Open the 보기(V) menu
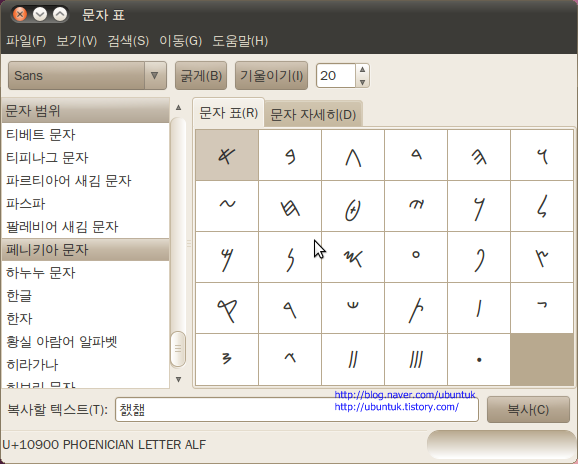 77,41
